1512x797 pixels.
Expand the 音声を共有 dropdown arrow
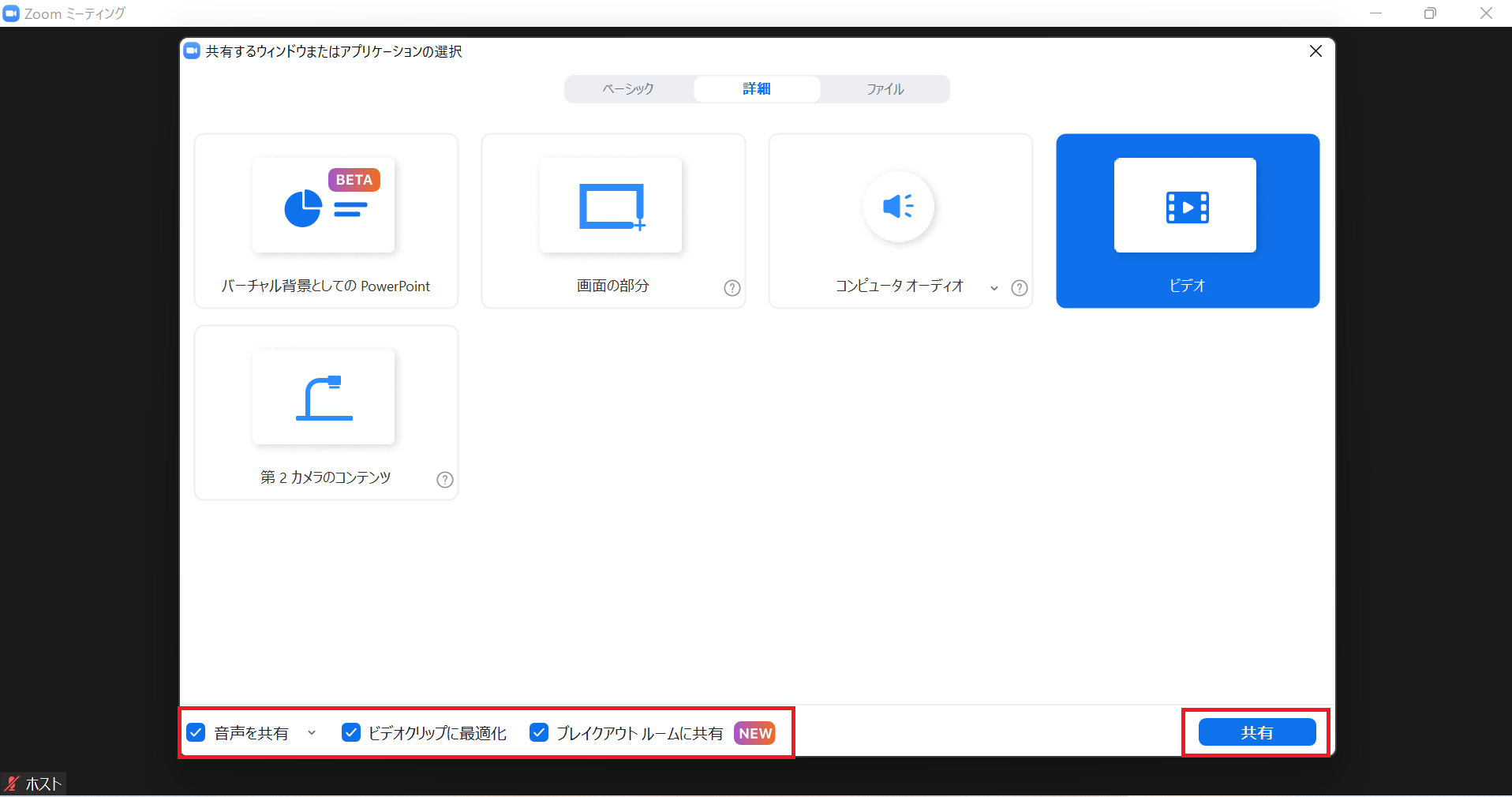pyautogui.click(x=312, y=733)
